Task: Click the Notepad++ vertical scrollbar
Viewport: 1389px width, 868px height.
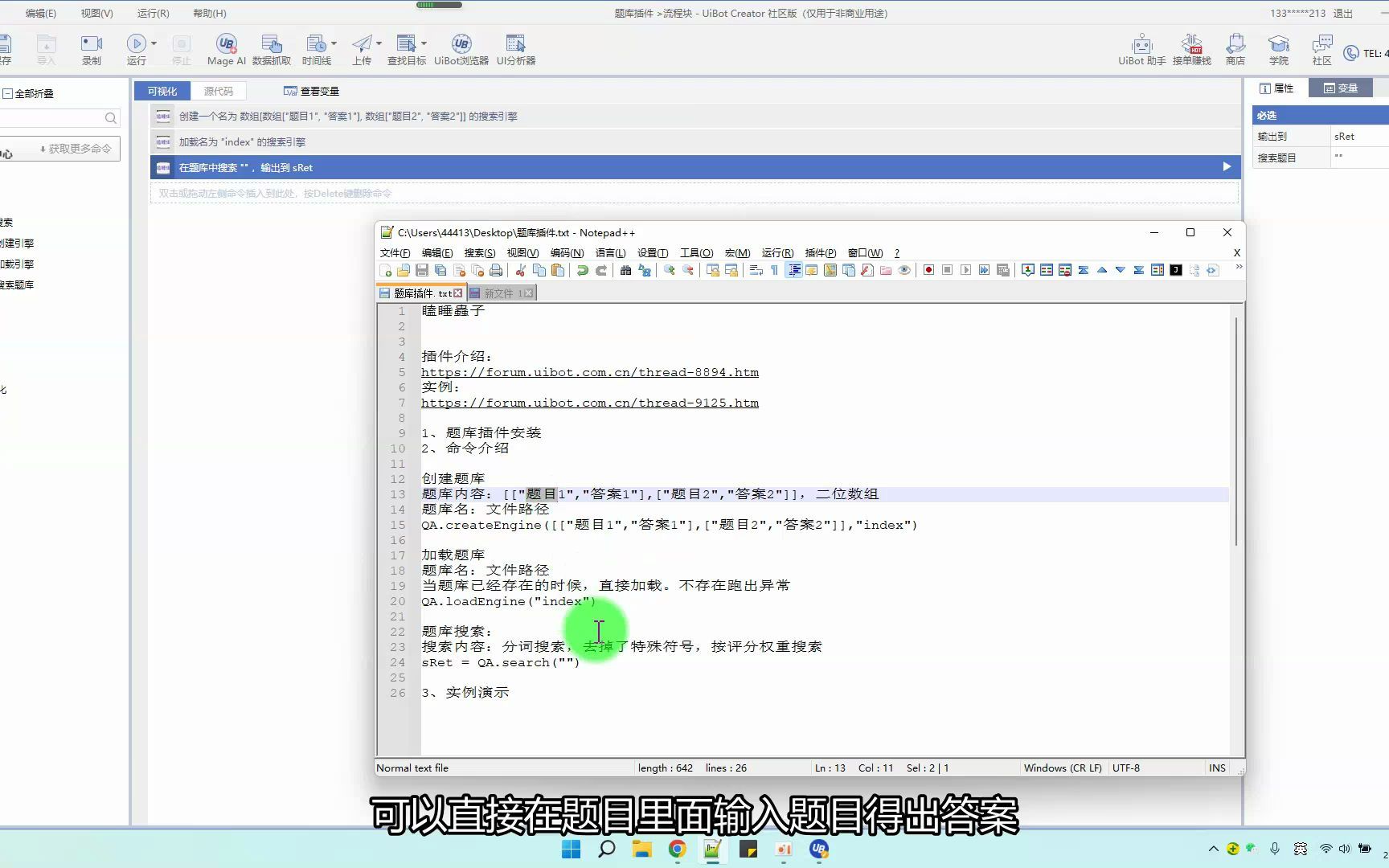Action: click(1237, 431)
